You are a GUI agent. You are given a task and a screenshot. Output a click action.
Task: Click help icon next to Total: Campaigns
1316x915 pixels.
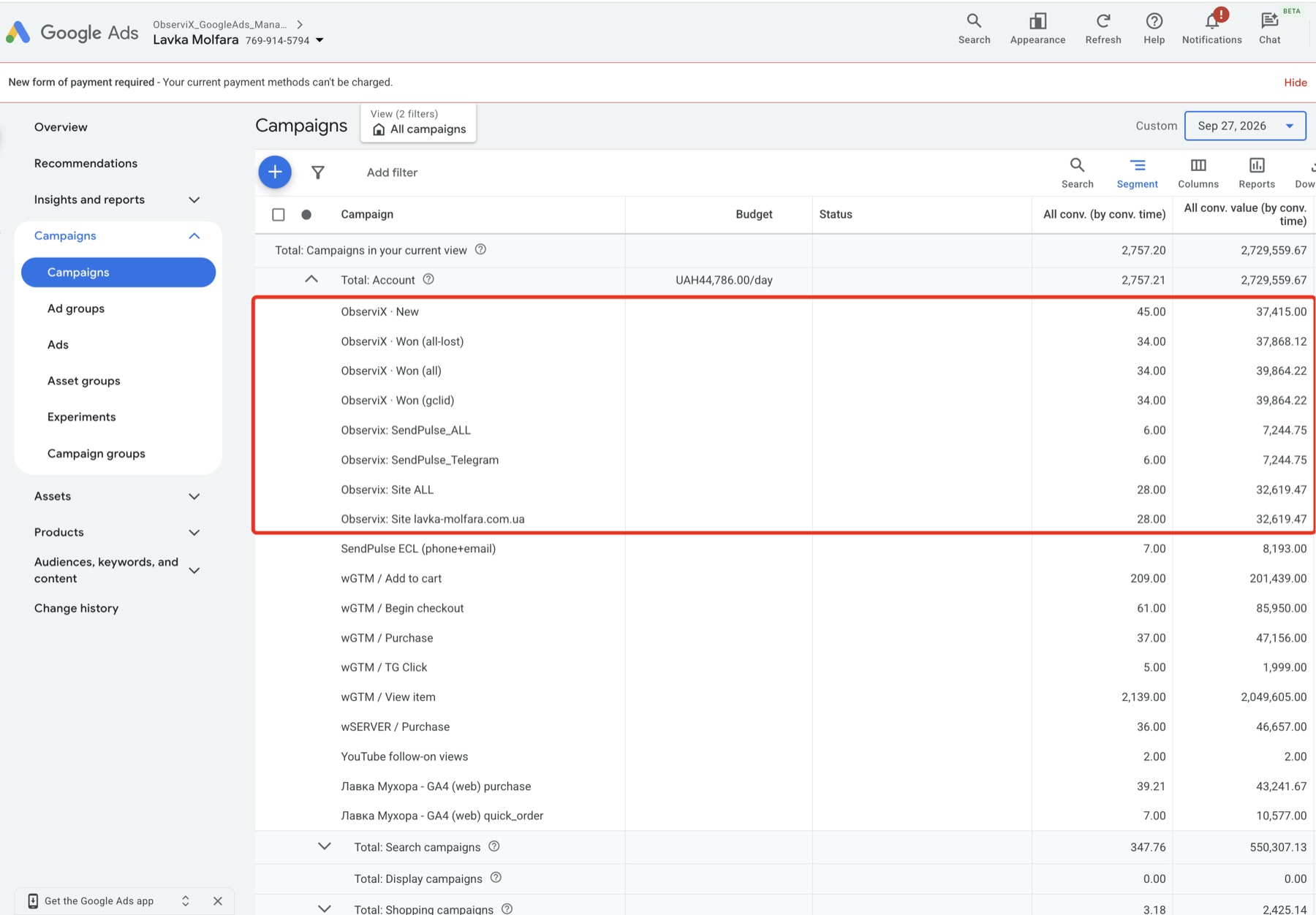tap(480, 249)
